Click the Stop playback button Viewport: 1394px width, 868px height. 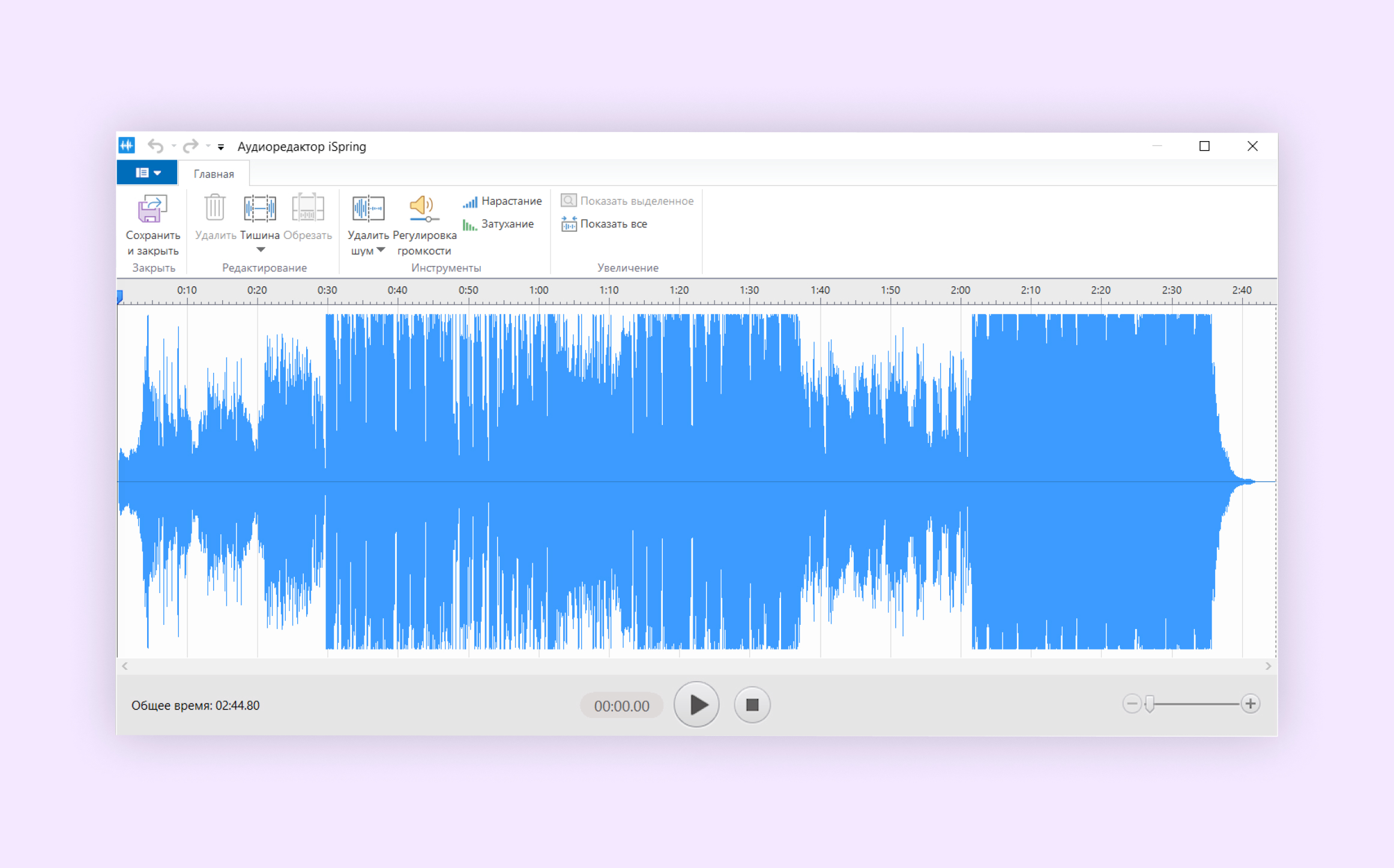point(752,705)
